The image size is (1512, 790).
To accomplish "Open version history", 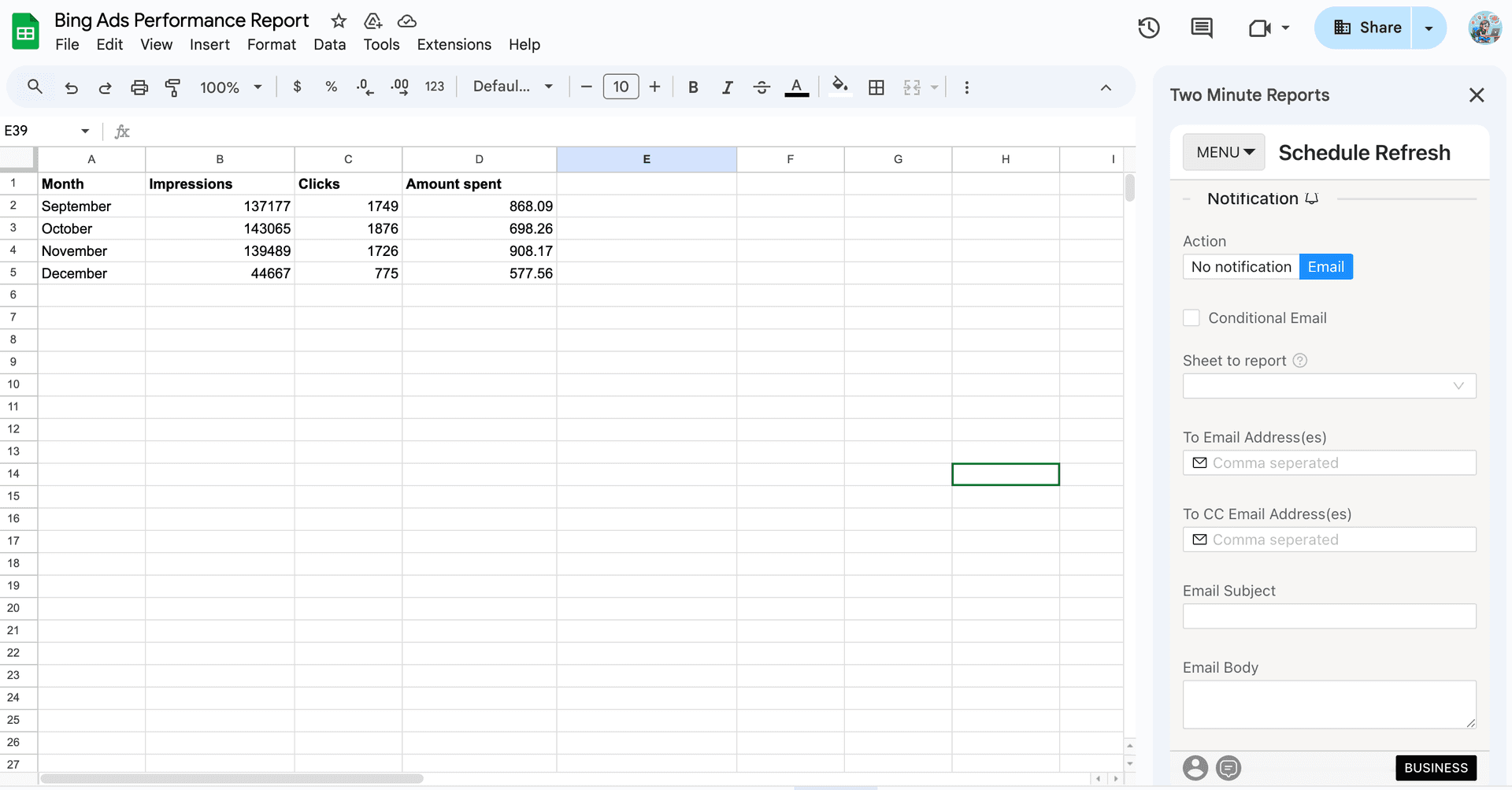I will (x=1148, y=28).
